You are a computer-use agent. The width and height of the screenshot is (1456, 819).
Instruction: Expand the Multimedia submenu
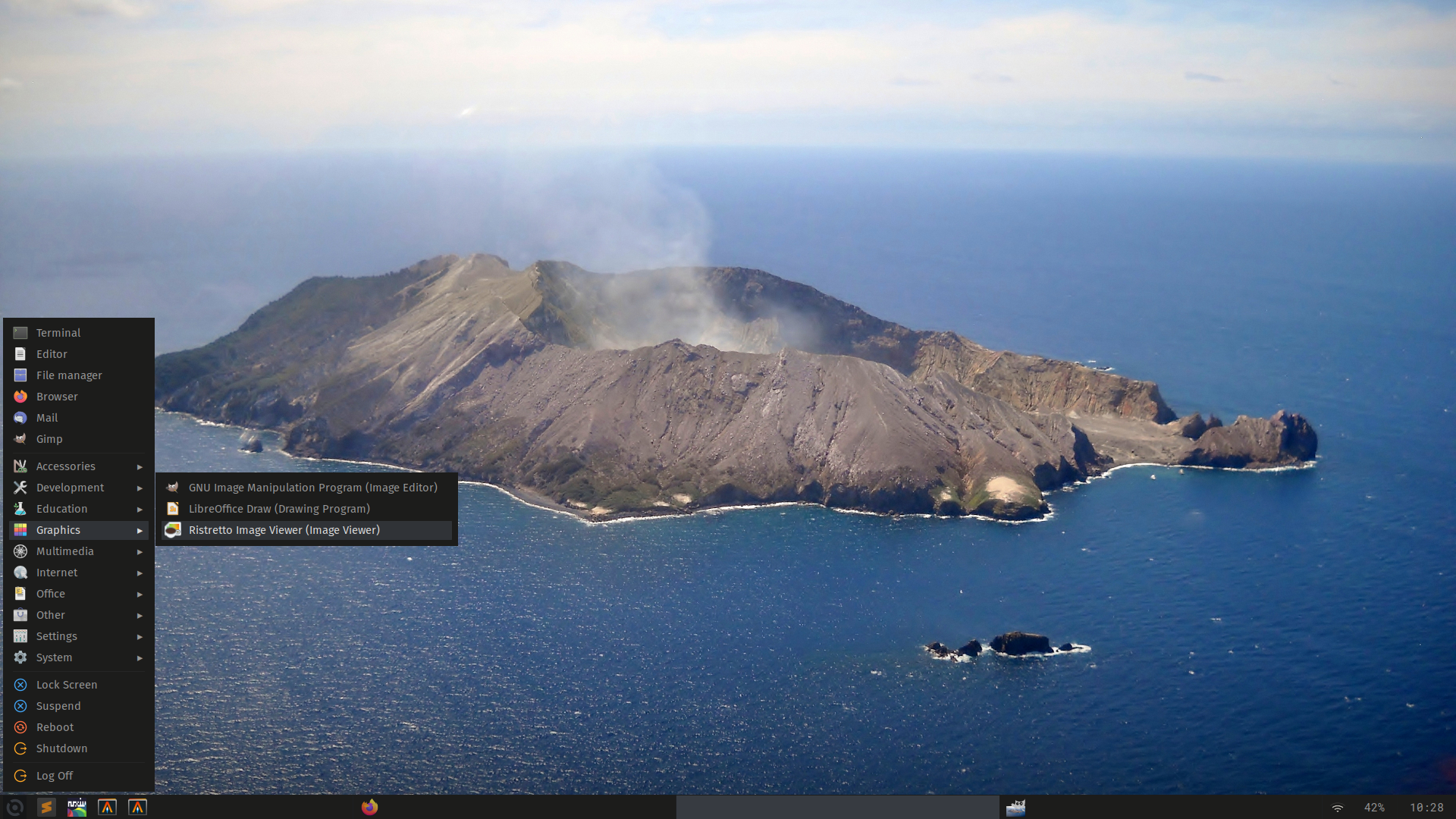coord(79,551)
